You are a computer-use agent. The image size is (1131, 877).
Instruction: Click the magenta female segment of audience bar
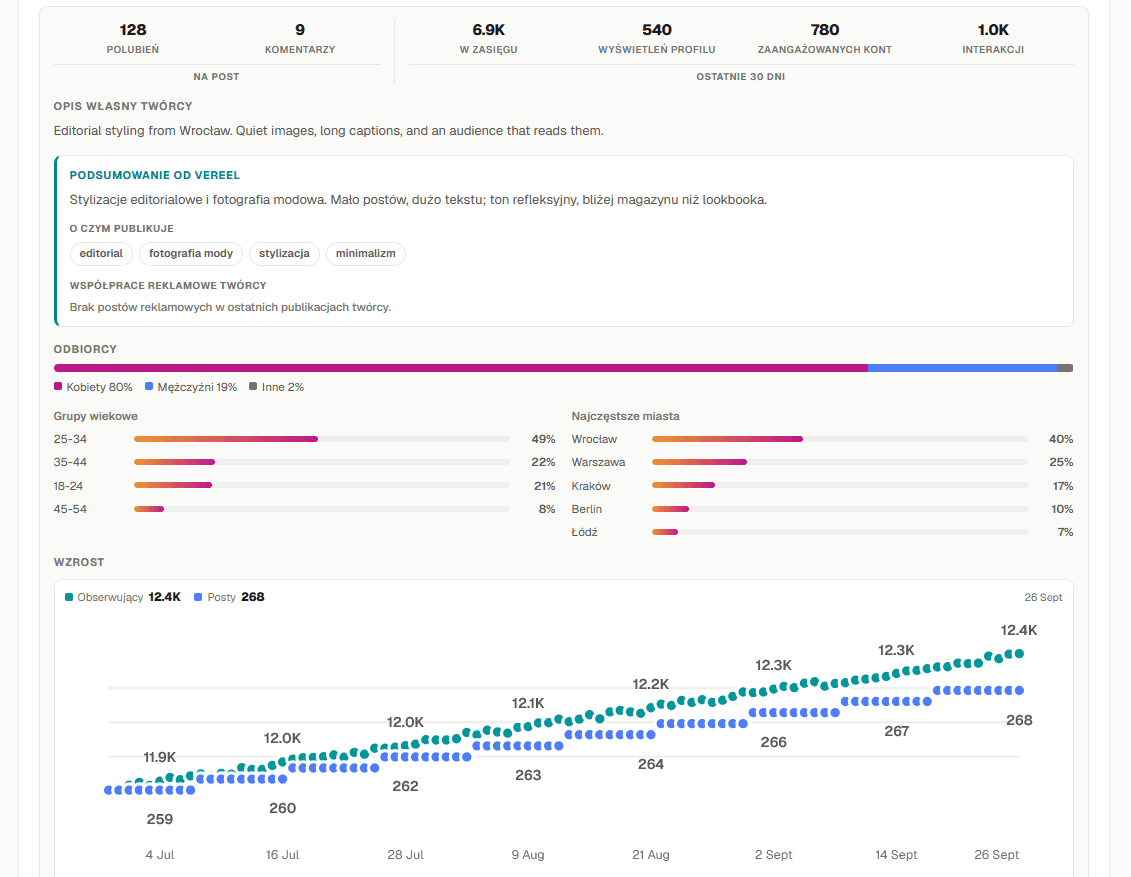click(x=461, y=368)
